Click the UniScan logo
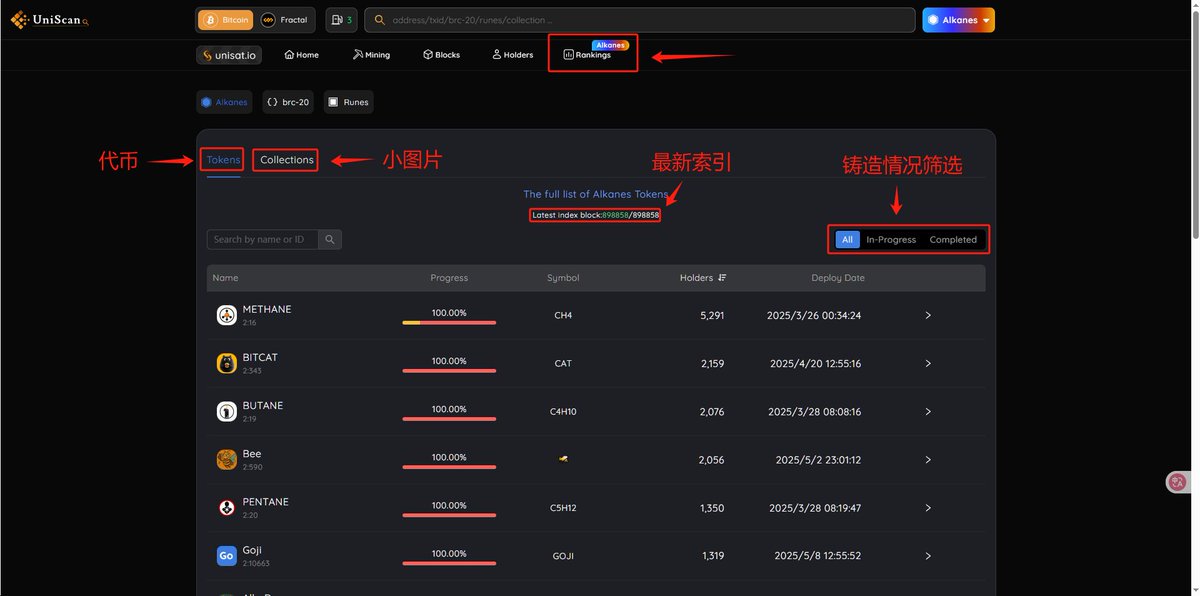Image resolution: width=1200 pixels, height=596 pixels. pyautogui.click(x=49, y=20)
